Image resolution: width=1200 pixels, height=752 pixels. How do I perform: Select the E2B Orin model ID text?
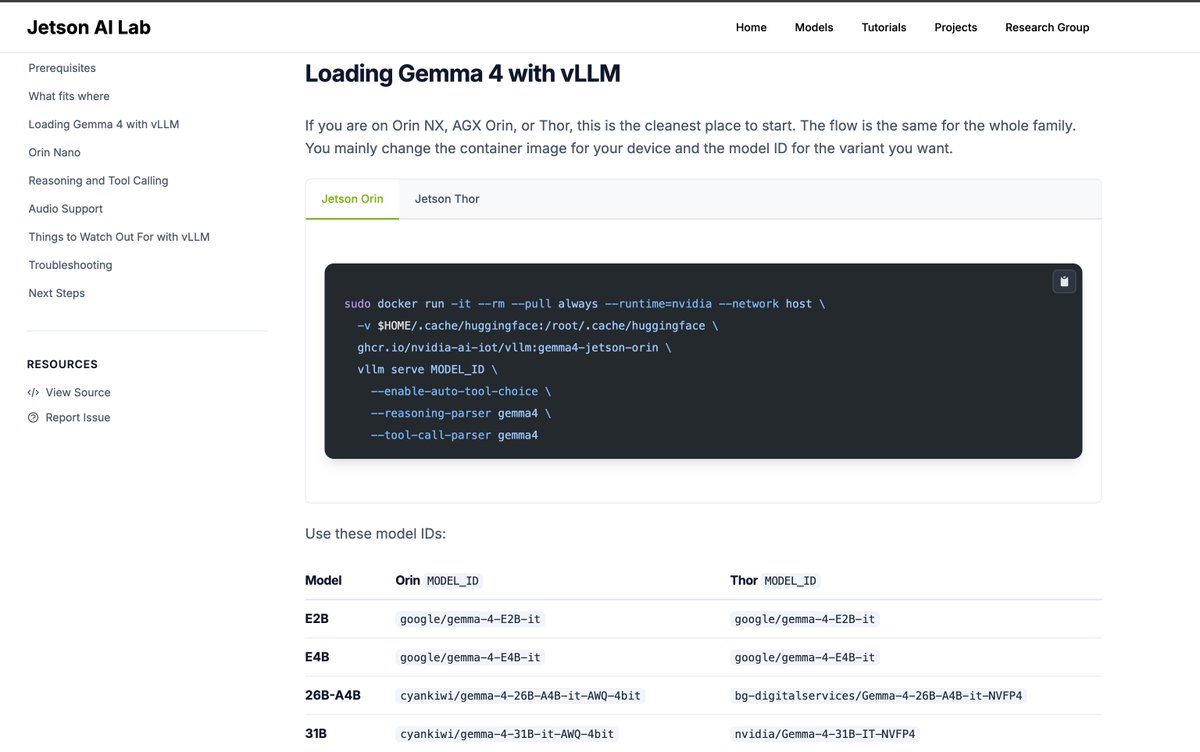[x=470, y=618]
